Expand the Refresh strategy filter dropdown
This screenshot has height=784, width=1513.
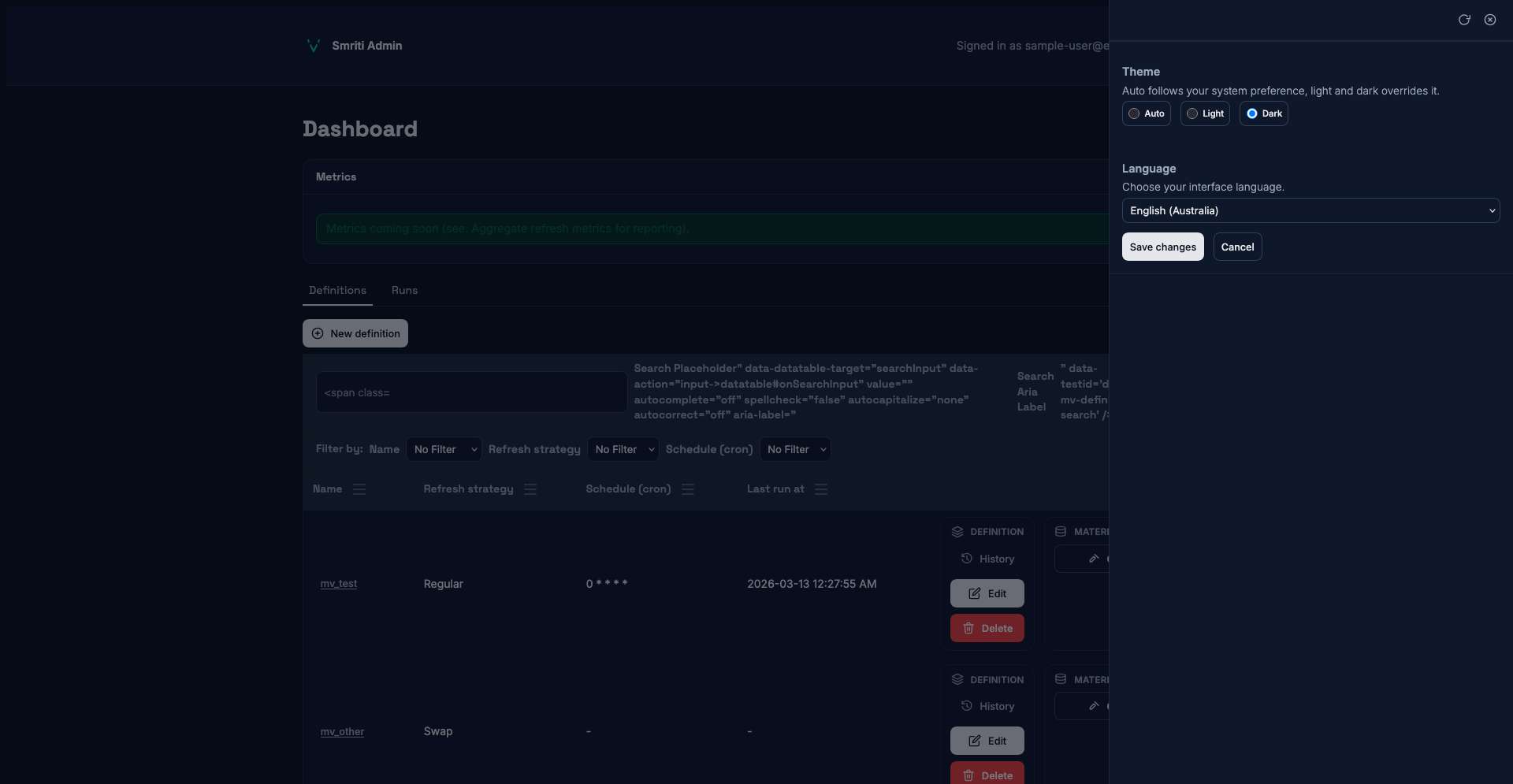point(623,449)
